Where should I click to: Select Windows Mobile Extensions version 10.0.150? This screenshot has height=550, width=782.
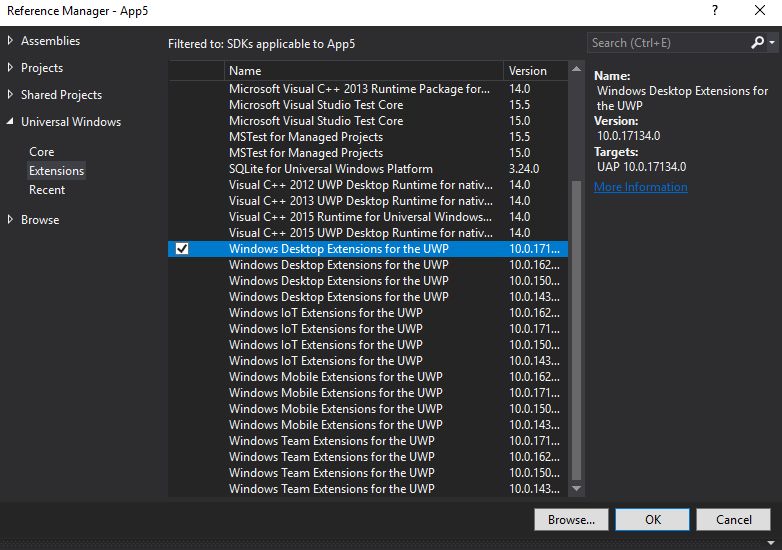[x=368, y=408]
